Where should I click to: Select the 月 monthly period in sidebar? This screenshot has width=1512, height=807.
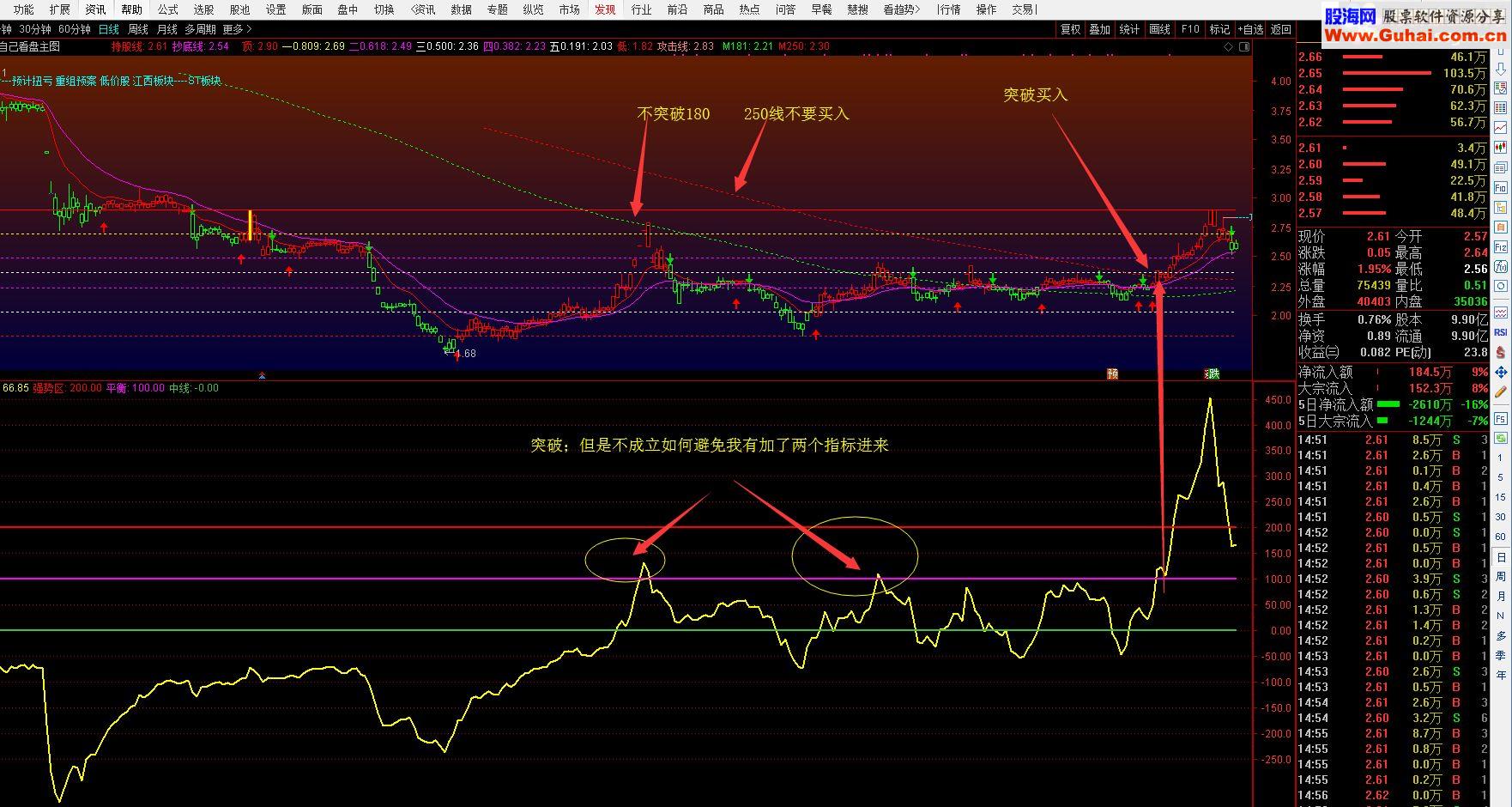[1501, 596]
